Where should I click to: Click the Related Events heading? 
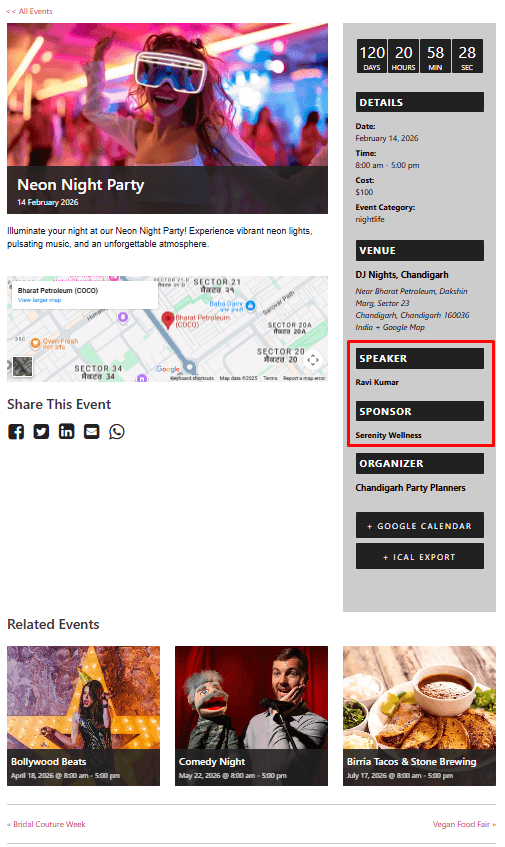(x=53, y=624)
